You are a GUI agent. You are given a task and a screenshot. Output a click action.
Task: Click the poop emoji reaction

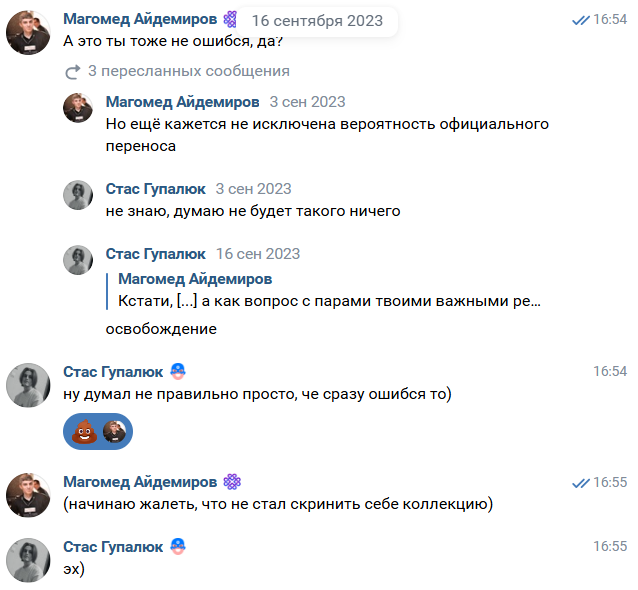coord(84,431)
